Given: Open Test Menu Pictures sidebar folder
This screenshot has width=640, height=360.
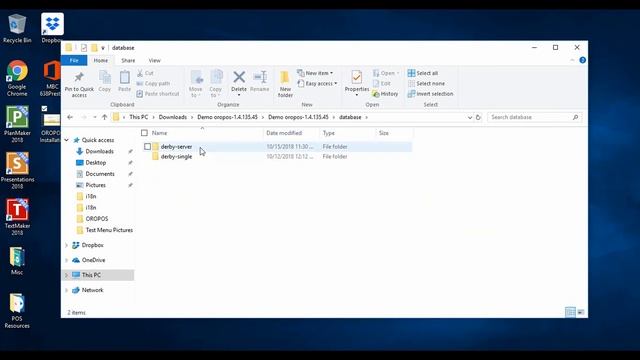Looking at the screenshot, I should pos(109,230).
